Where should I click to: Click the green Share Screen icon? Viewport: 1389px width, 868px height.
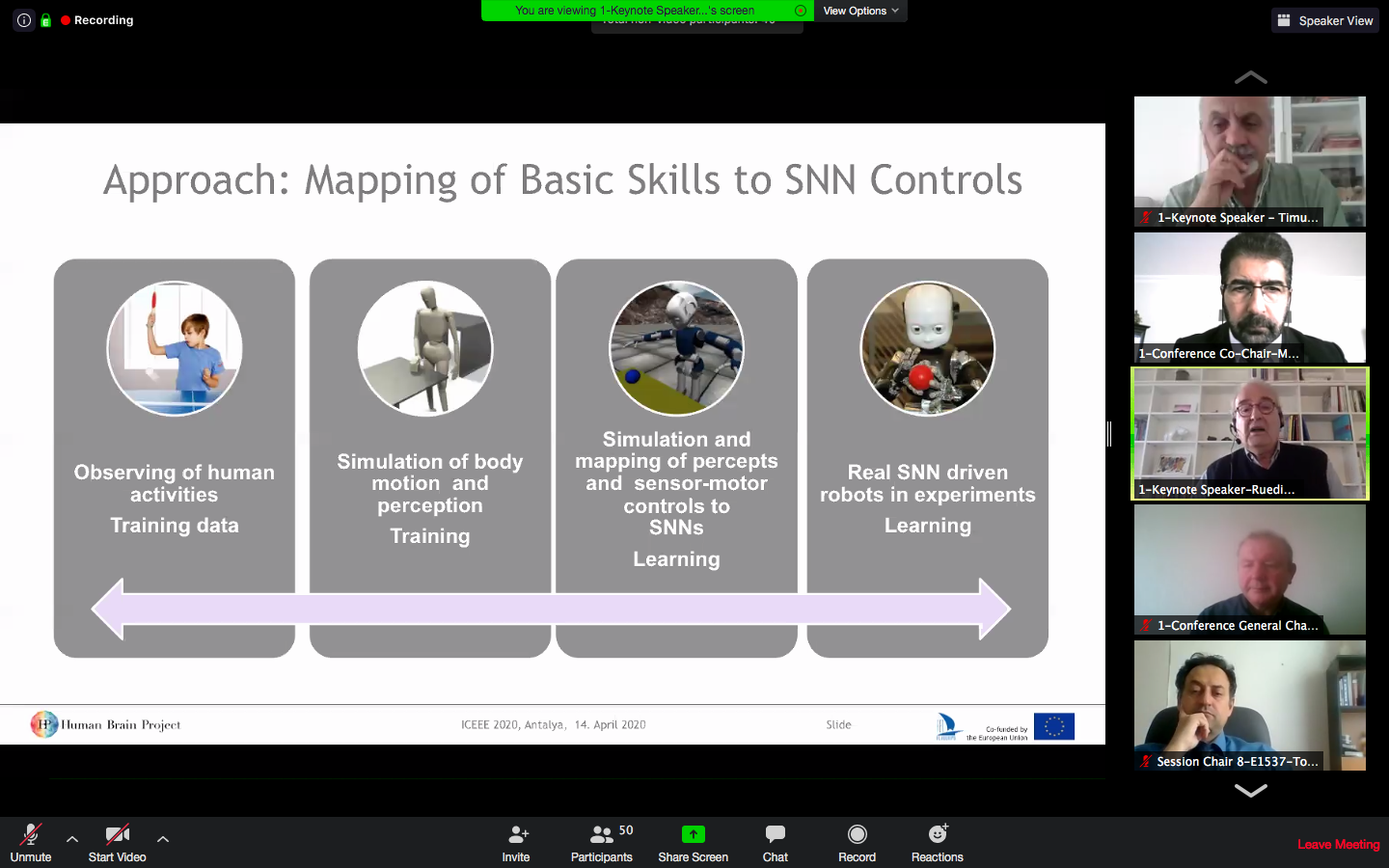pos(693,835)
